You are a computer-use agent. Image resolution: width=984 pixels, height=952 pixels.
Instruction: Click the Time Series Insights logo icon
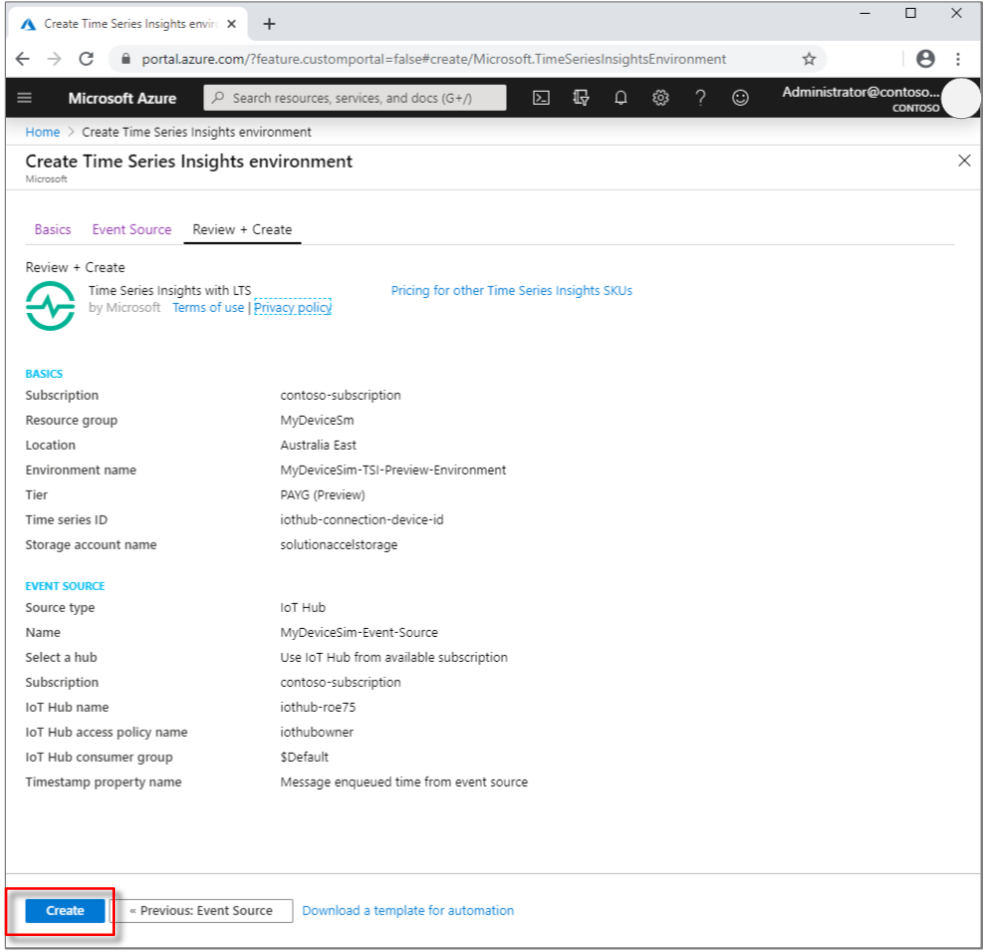pyautogui.click(x=50, y=306)
